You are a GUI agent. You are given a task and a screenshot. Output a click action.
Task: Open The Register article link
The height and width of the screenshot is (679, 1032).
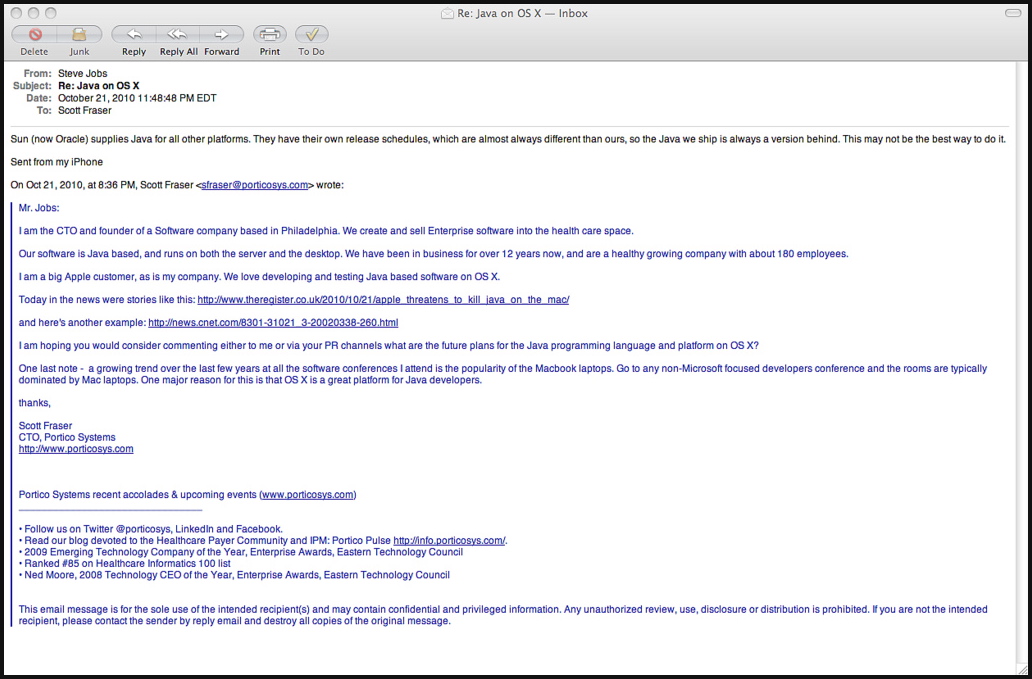click(383, 300)
